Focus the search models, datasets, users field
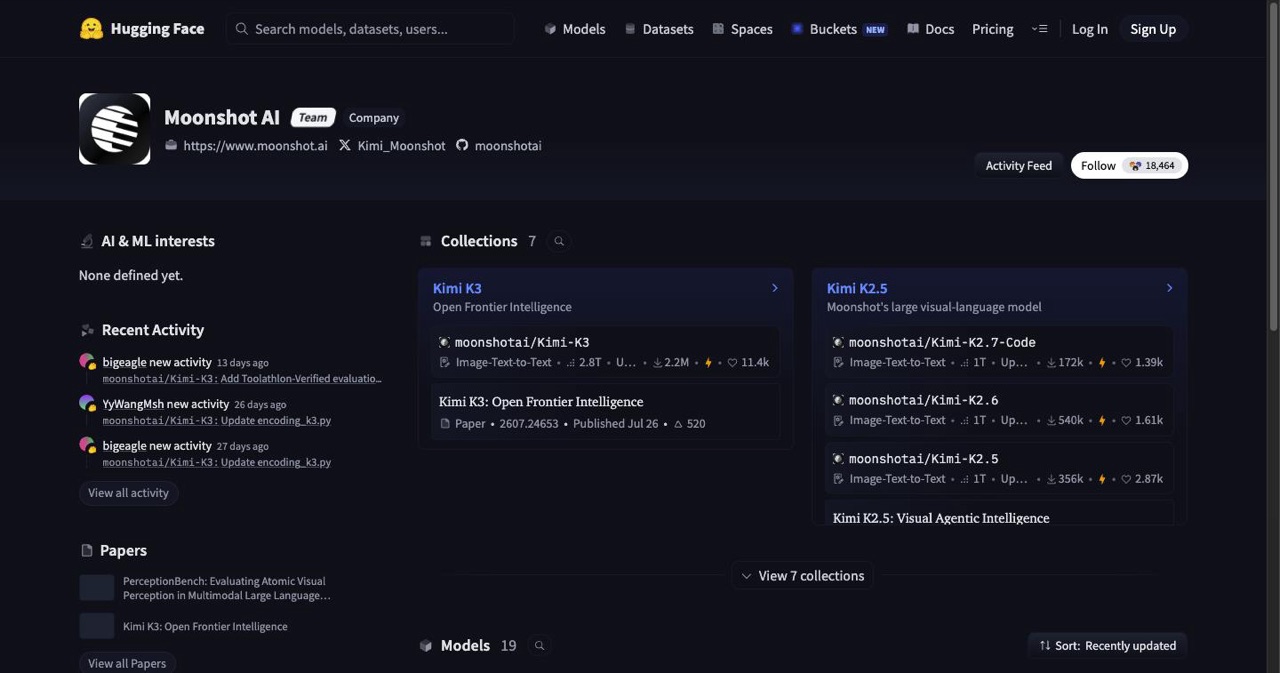 click(370, 29)
